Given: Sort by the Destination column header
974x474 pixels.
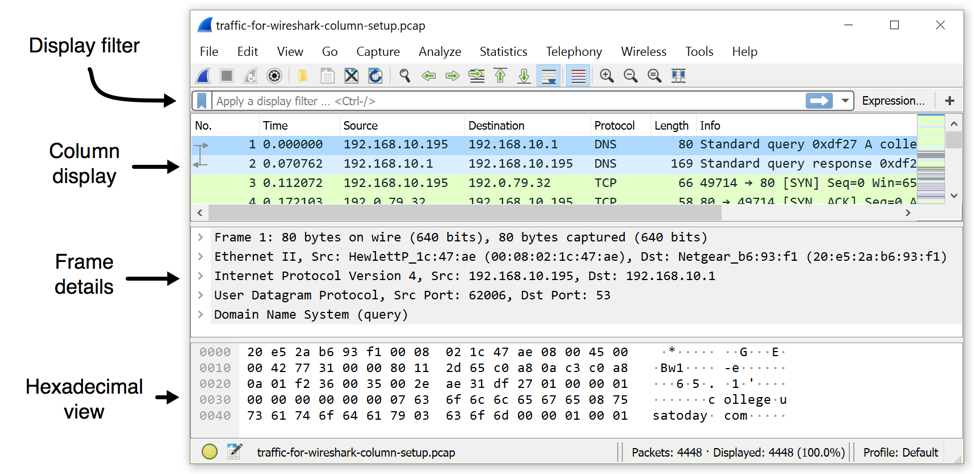Looking at the screenshot, I should 527,125.
